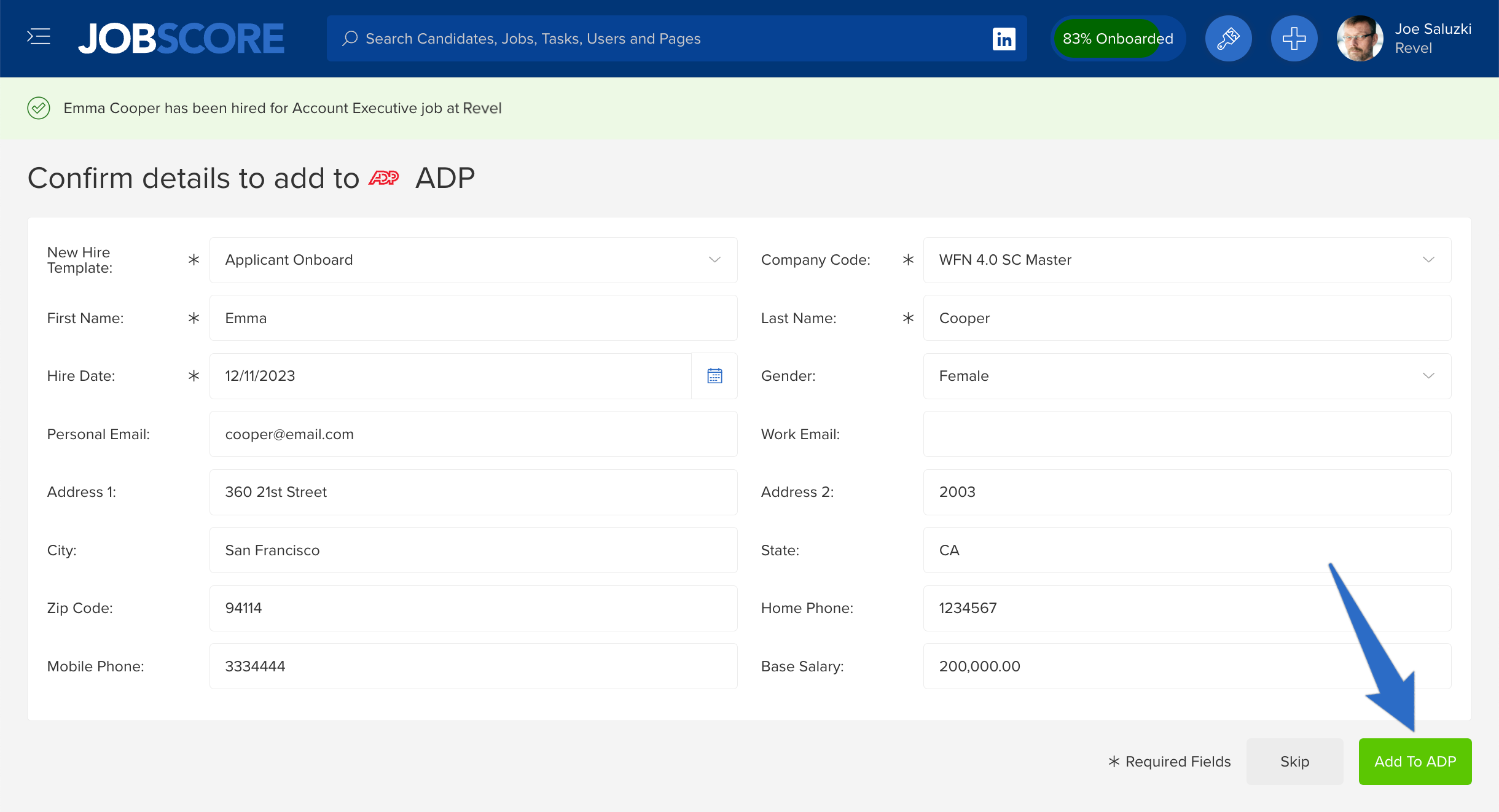Click the LinkedIn icon in search bar
This screenshot has width=1499, height=812.
pyautogui.click(x=1004, y=39)
